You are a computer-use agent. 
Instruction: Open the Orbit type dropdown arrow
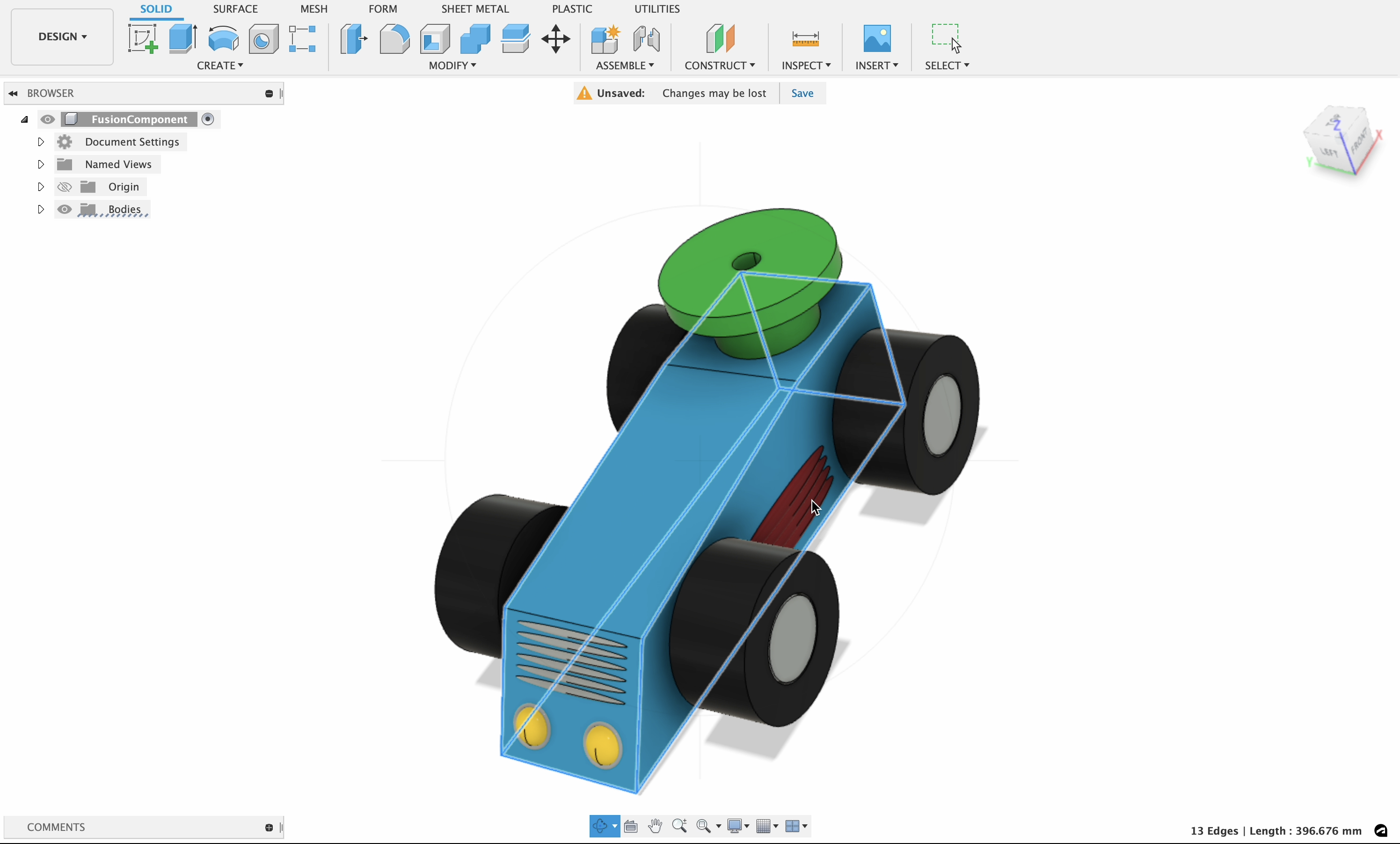[x=615, y=826]
